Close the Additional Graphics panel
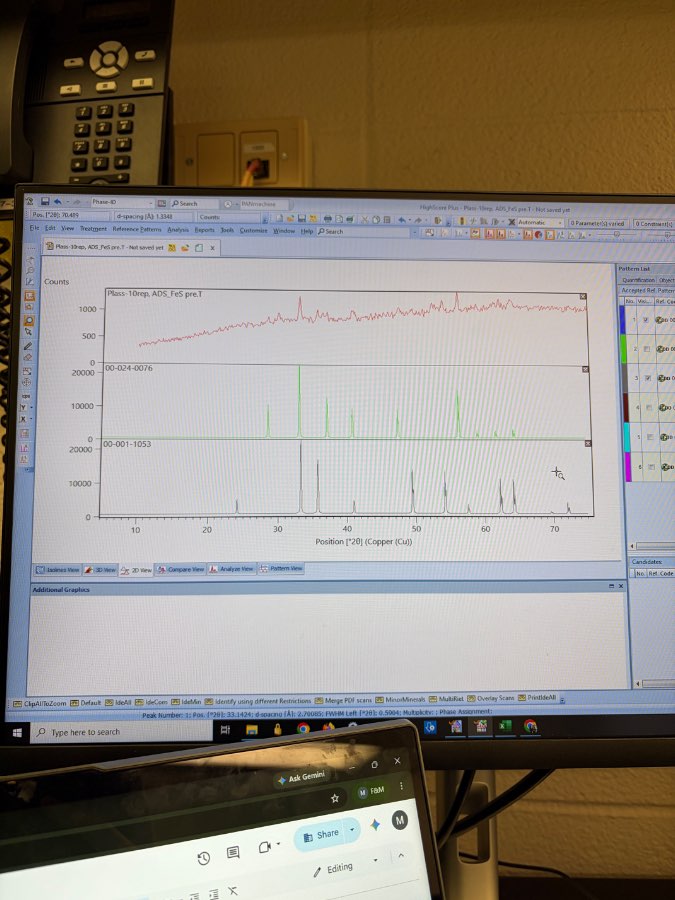Screen dimensions: 675x900 [620, 586]
